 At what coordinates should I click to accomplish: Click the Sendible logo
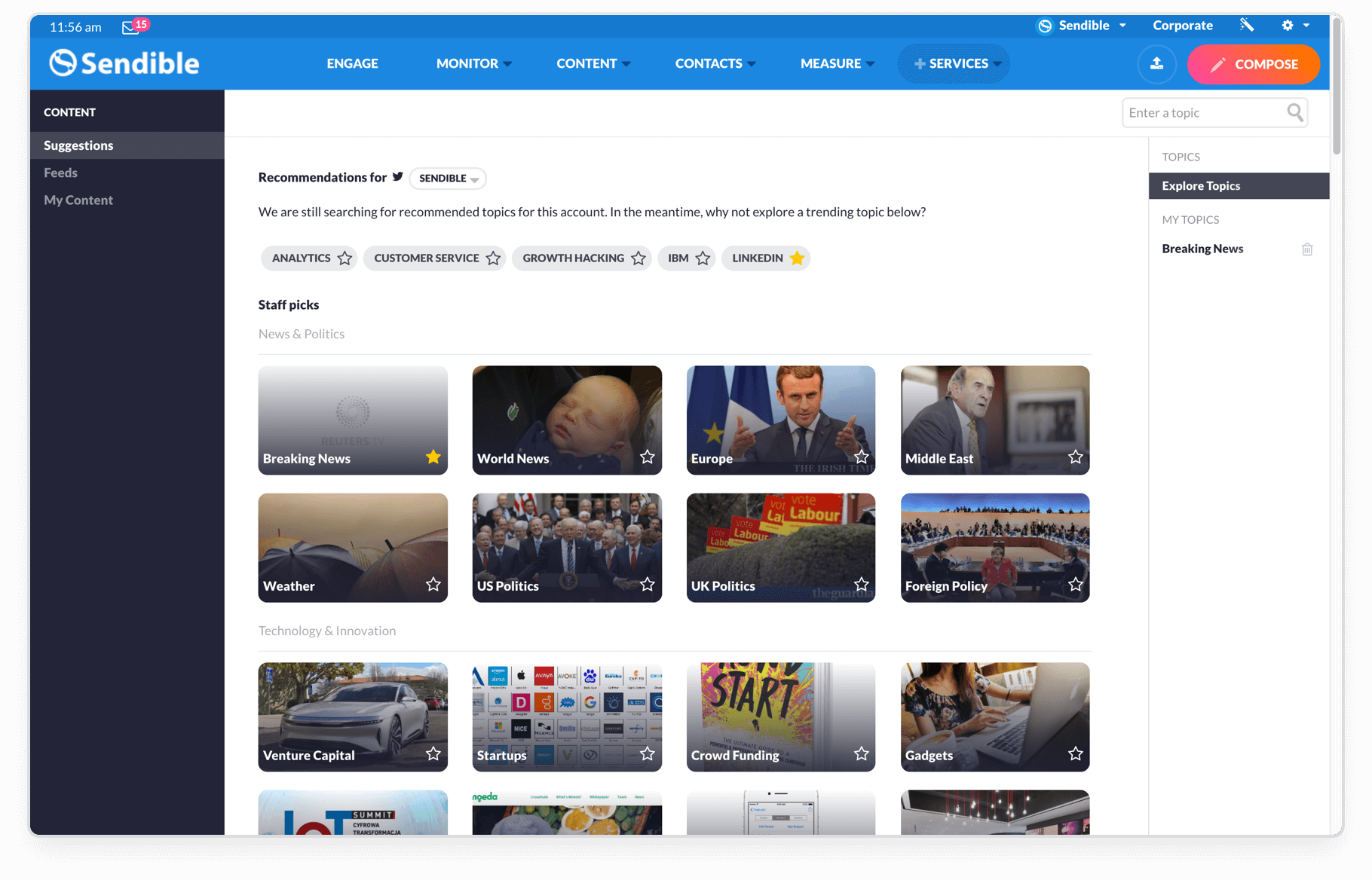124,63
